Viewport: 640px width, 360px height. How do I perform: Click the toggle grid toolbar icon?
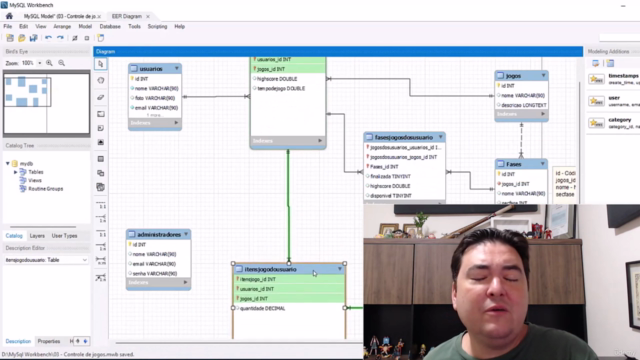pos(75,38)
